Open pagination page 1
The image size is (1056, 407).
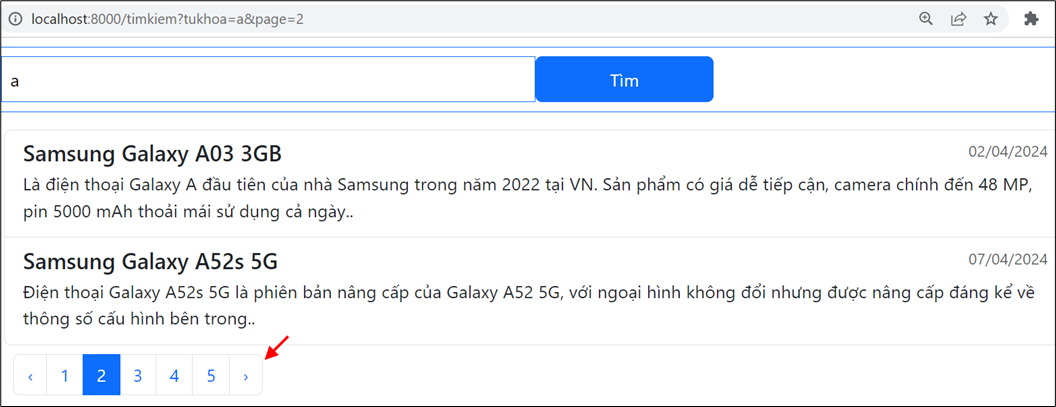65,375
